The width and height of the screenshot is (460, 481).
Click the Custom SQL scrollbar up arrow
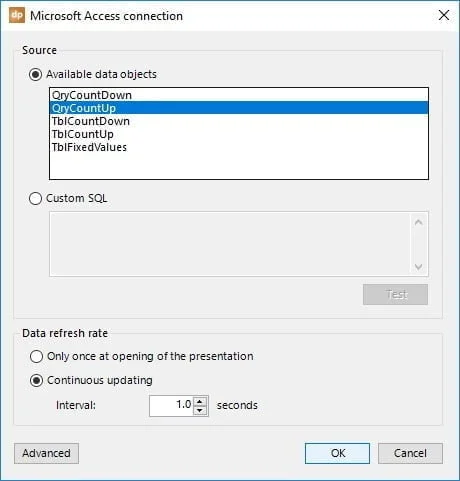(419, 222)
